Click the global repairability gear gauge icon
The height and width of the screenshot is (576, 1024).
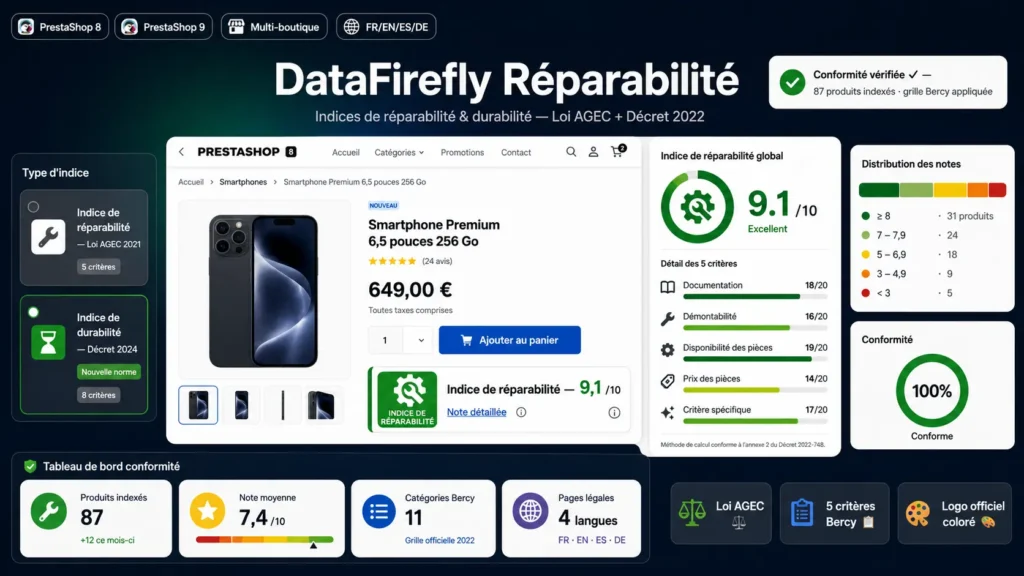point(697,207)
